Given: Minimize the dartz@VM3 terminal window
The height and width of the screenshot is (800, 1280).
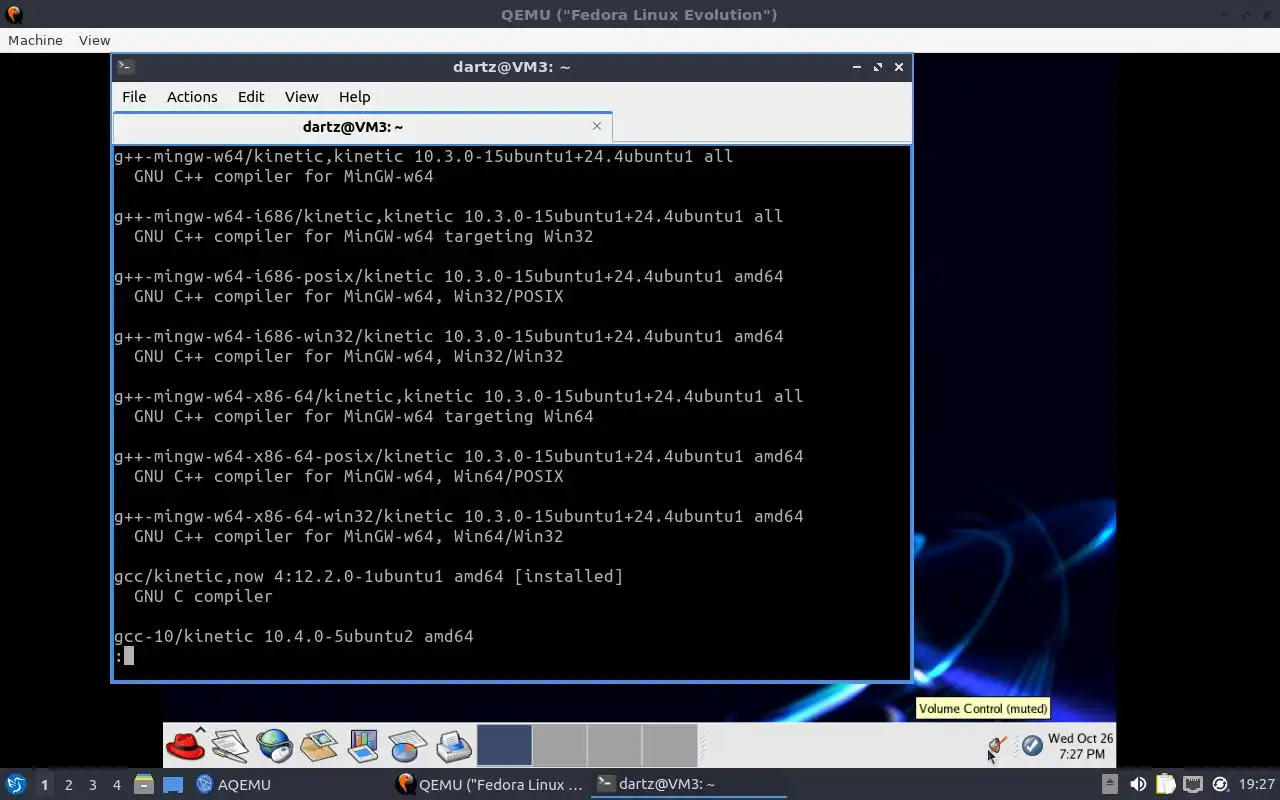Looking at the screenshot, I should (x=857, y=67).
